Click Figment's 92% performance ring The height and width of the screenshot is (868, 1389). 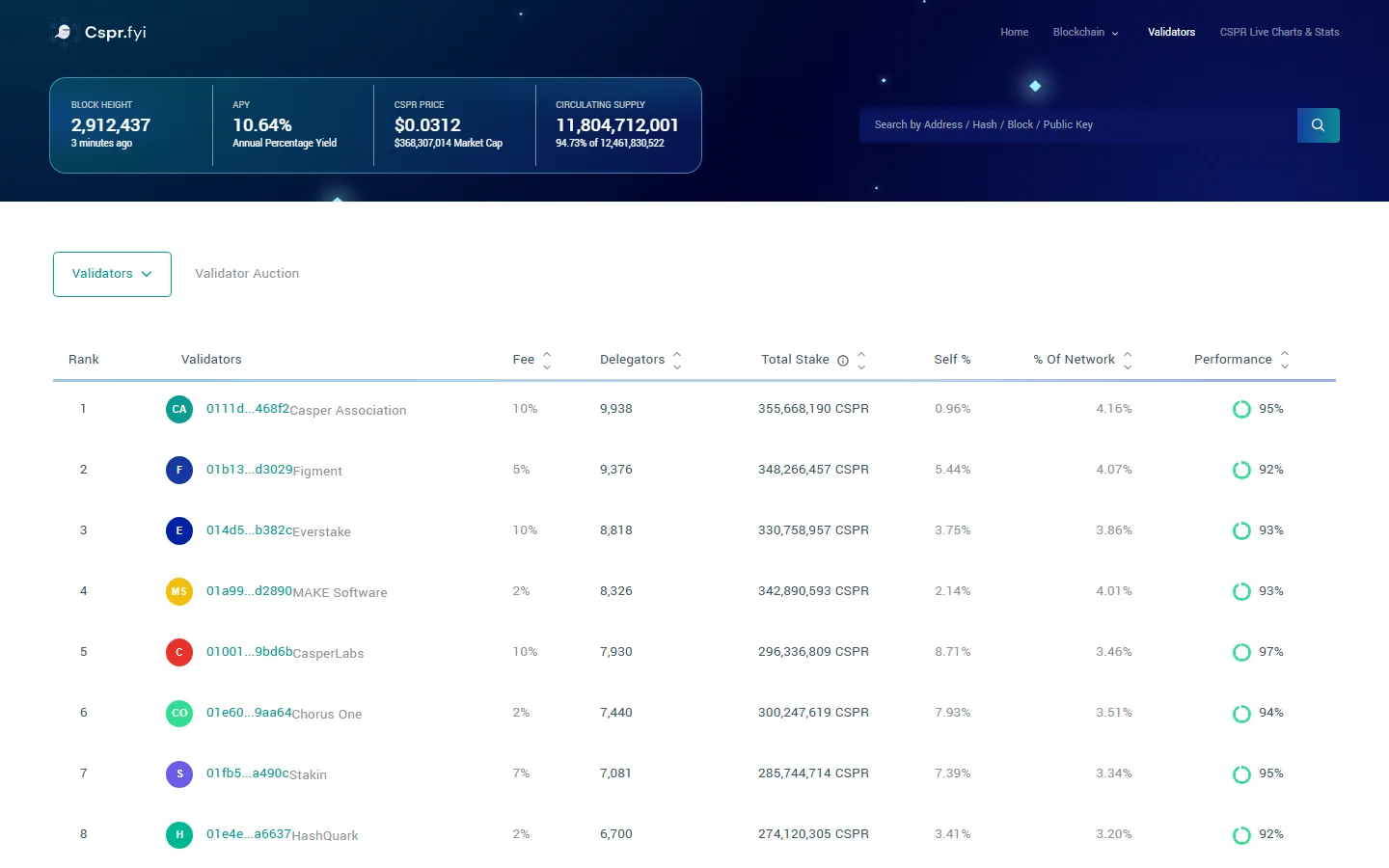(x=1241, y=470)
